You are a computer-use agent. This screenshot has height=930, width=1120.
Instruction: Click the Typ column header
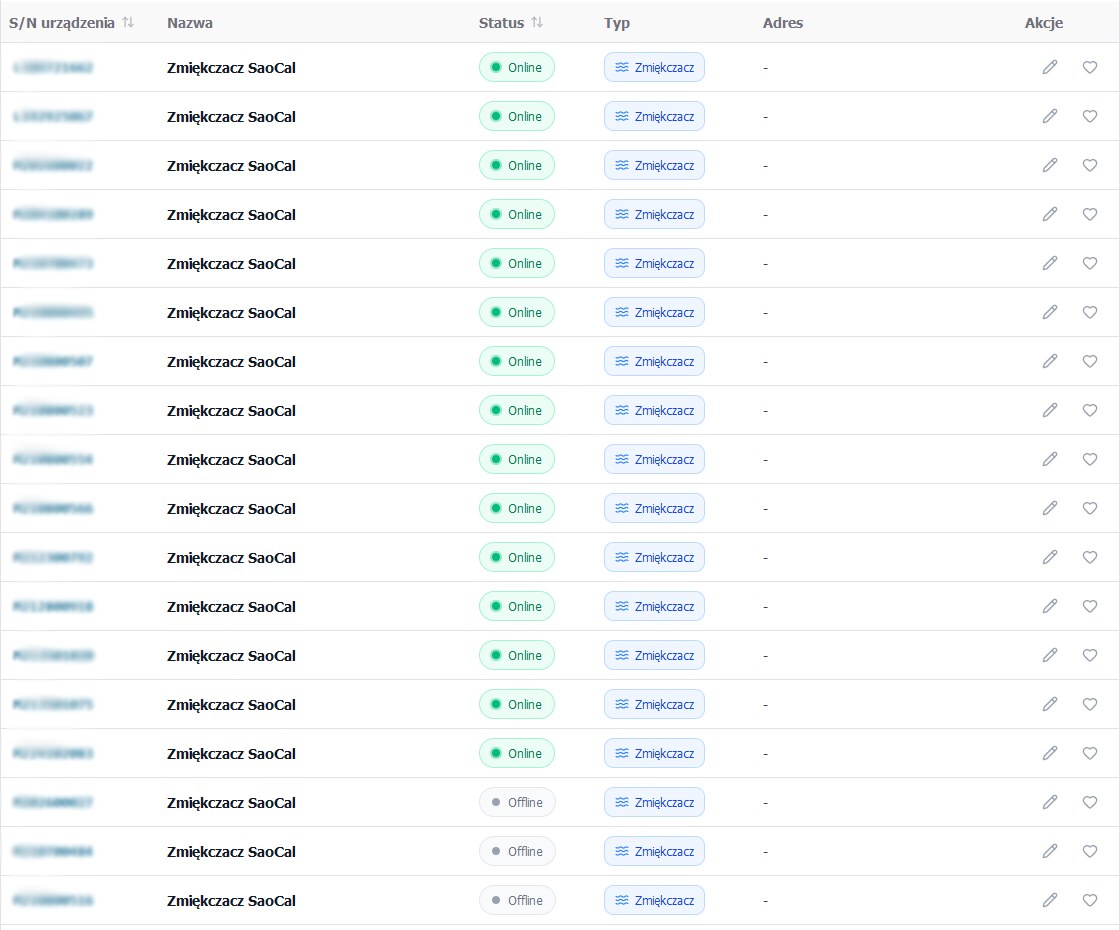coord(617,23)
